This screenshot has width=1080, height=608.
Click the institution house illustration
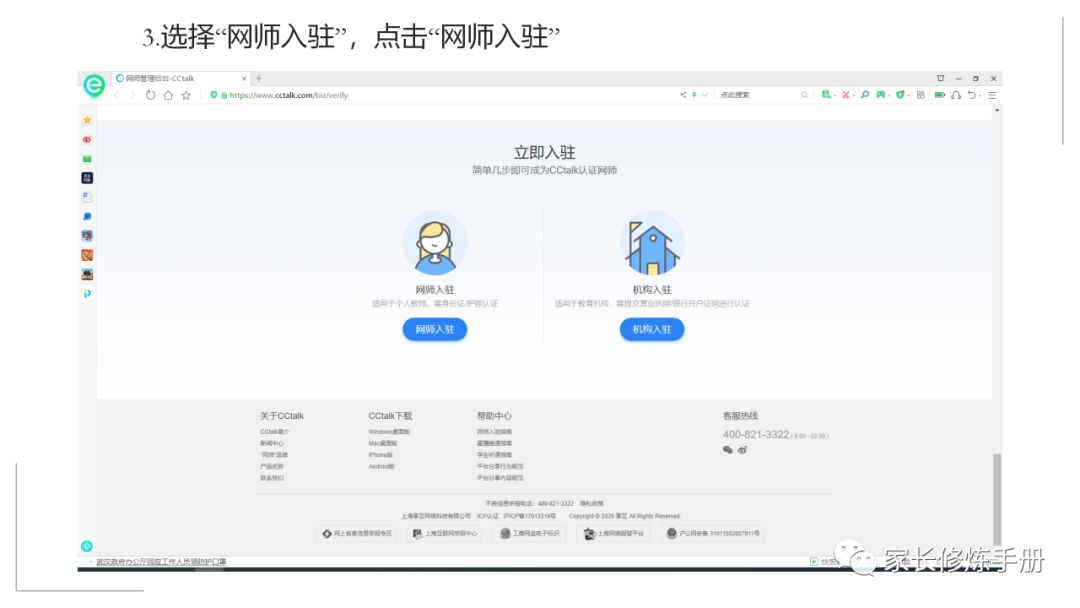(x=652, y=244)
